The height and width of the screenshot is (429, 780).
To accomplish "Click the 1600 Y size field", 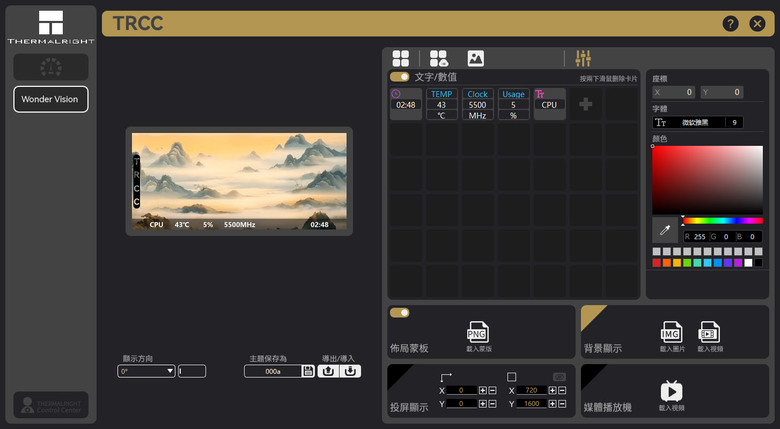I will [x=531, y=404].
